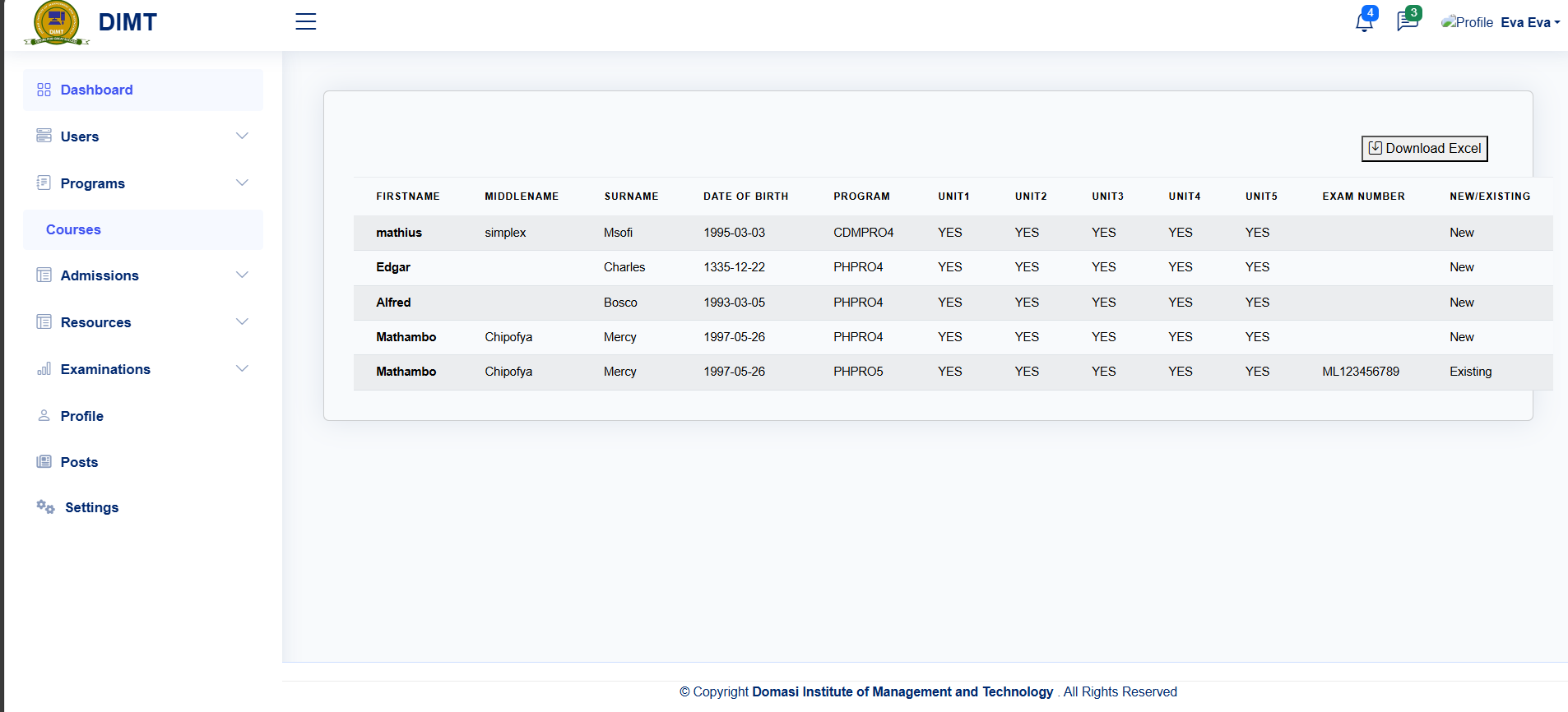The height and width of the screenshot is (712, 1568).
Task: Click the Settings gears icon
Action: (45, 506)
